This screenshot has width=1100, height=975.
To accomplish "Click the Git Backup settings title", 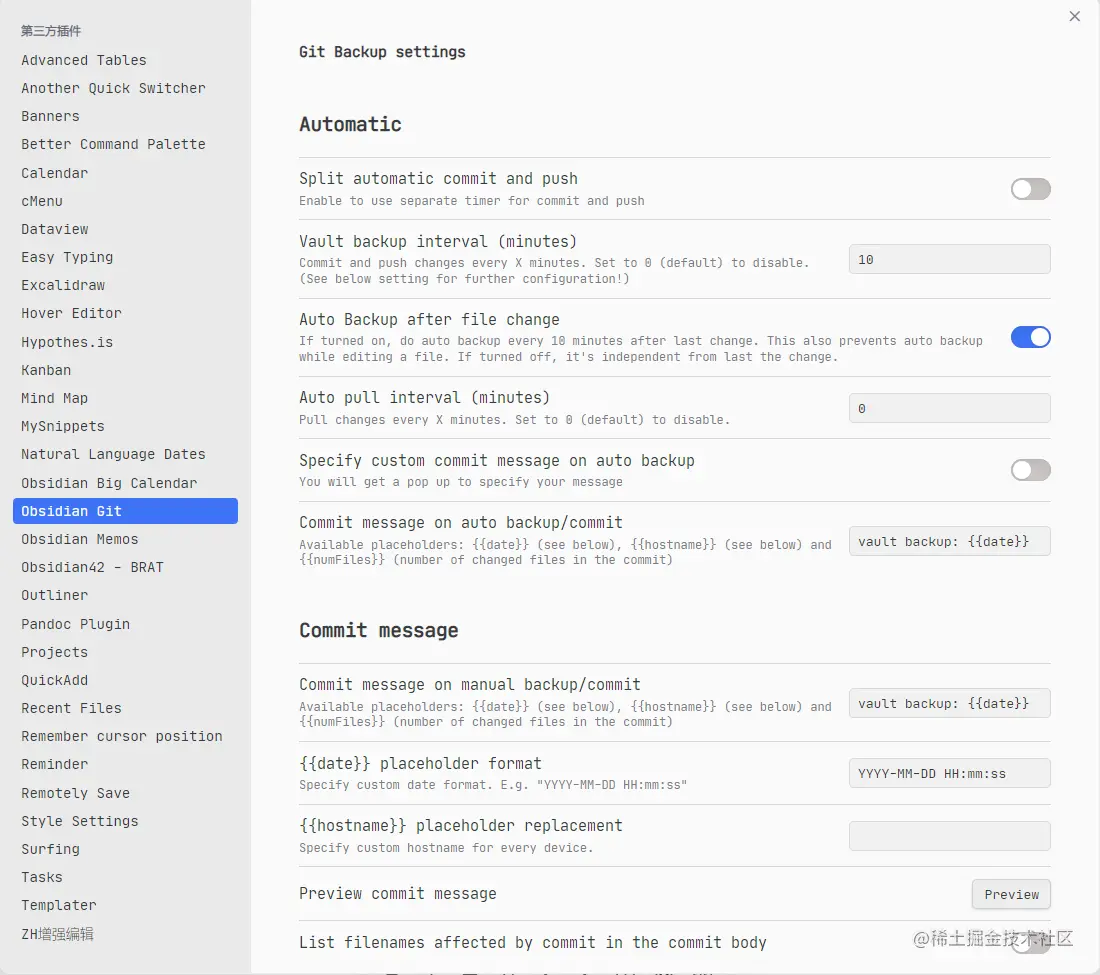I will pyautogui.click(x=382, y=52).
